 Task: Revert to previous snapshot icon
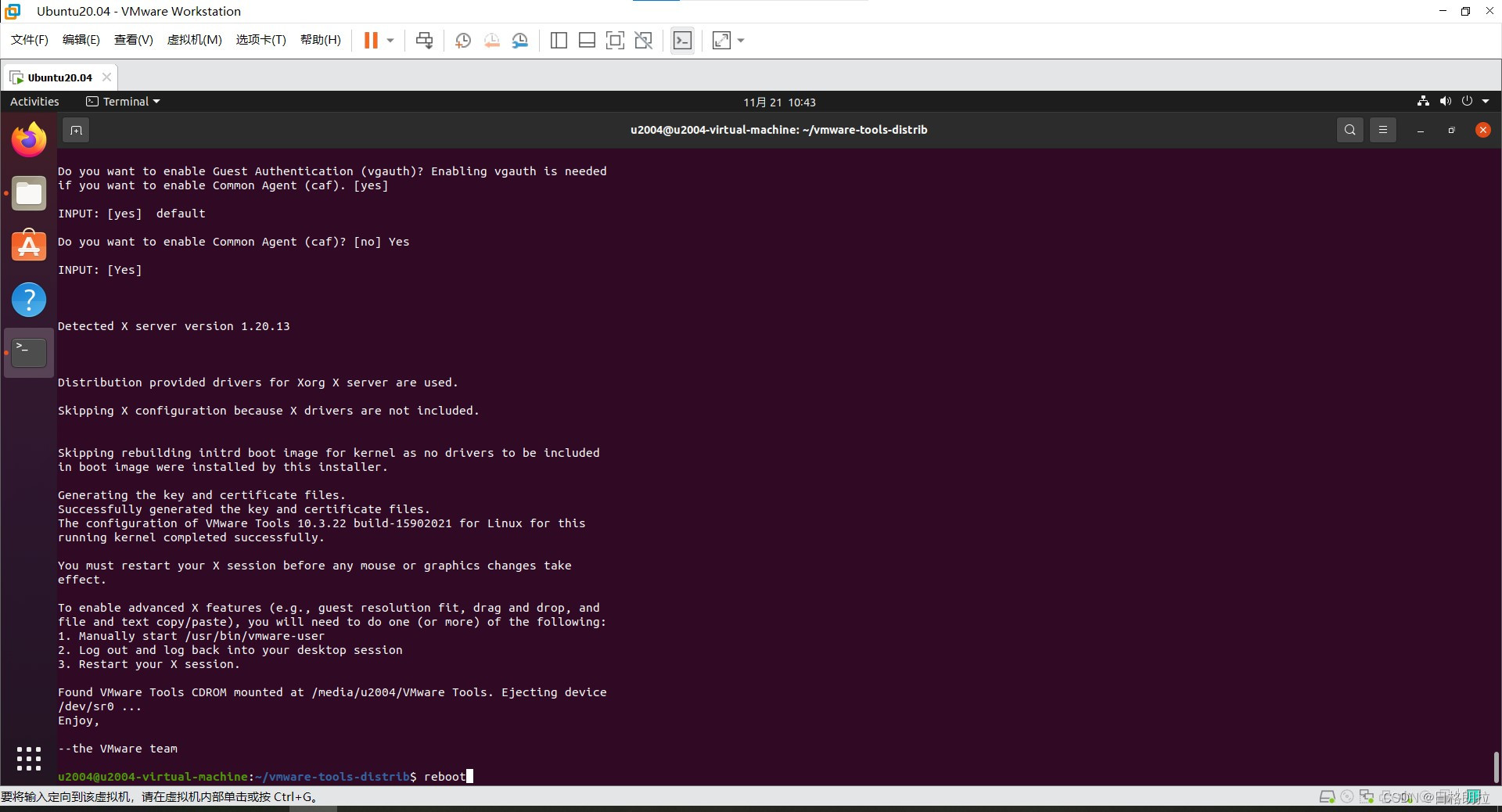(491, 41)
